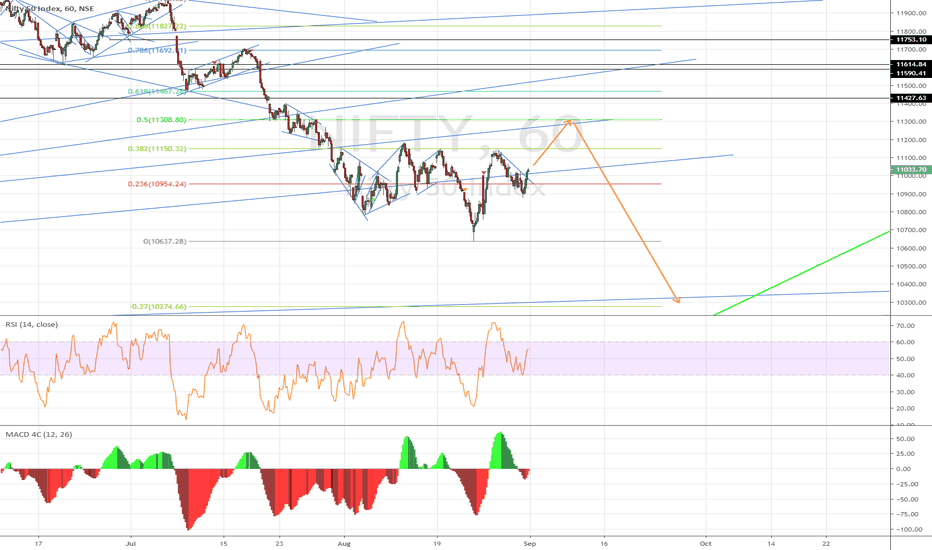Click 30.00 on the RSI scale
This screenshot has height=550, width=932.
click(905, 392)
